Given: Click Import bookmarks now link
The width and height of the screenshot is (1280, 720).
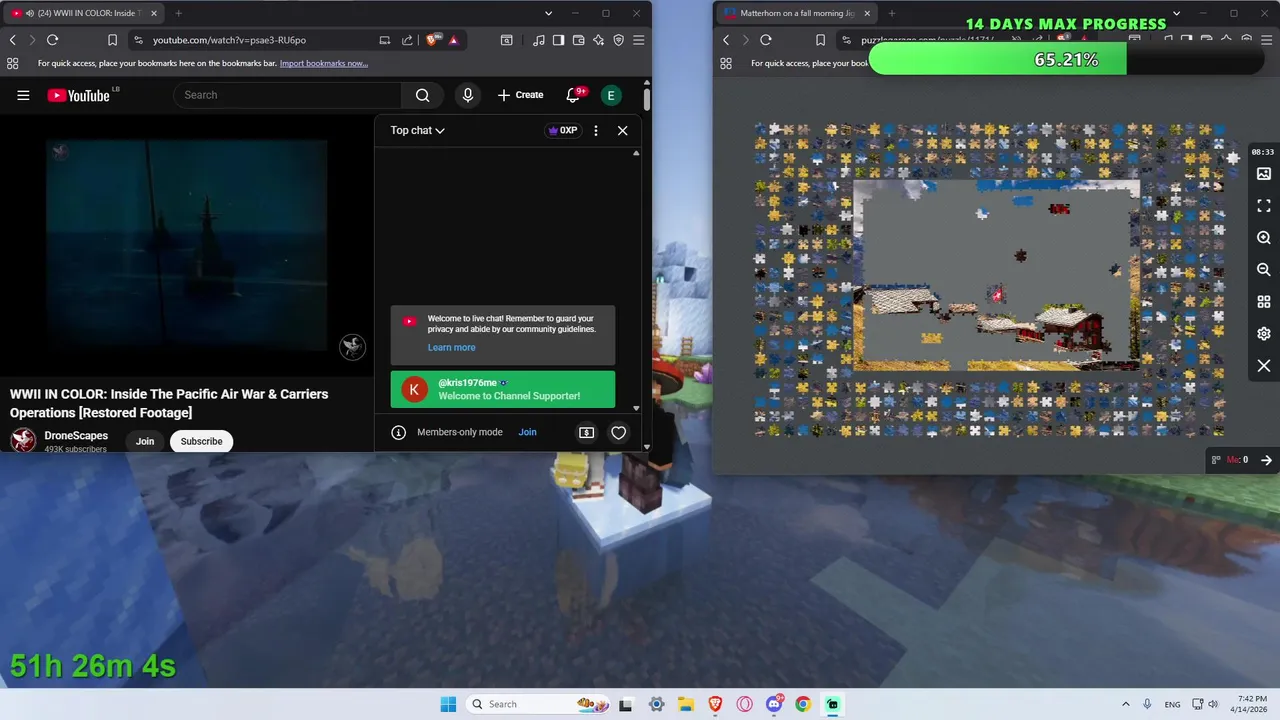Looking at the screenshot, I should point(324,63).
